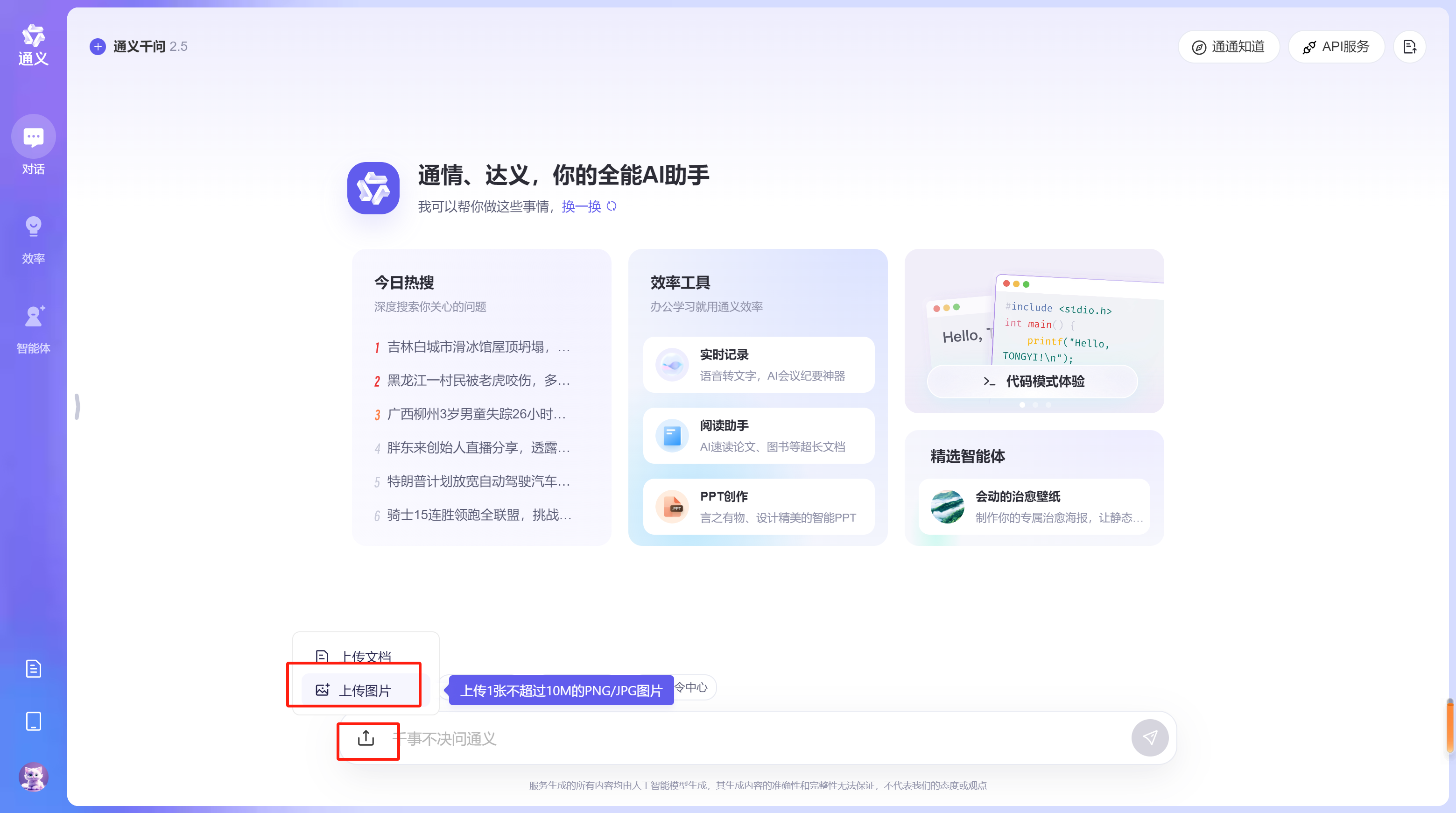Click the API服务 button

[x=1336, y=46]
